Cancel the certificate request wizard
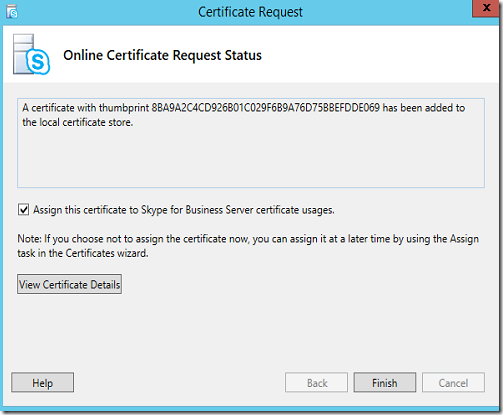503x415 pixels. (453, 383)
